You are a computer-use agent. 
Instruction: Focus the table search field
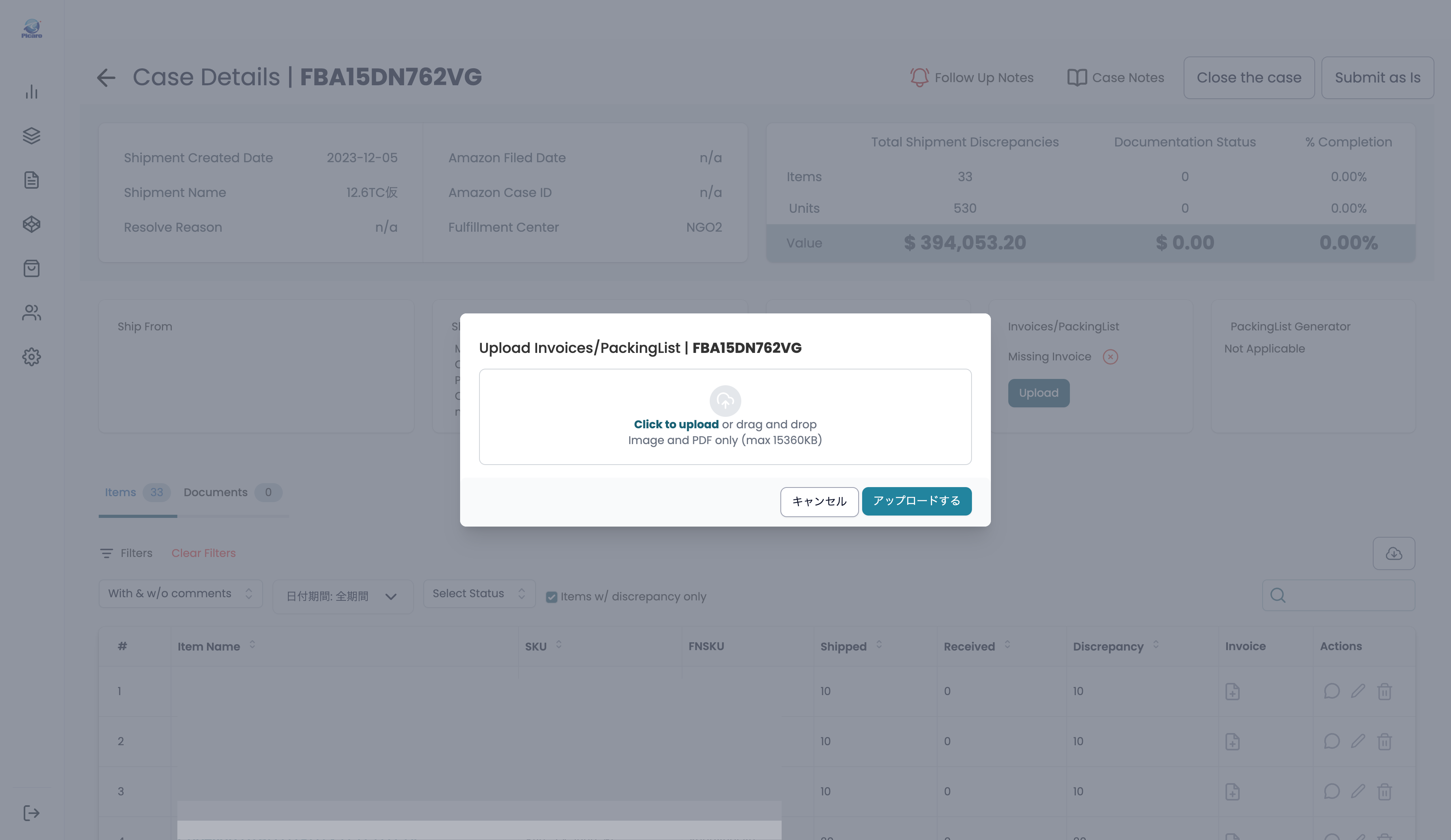tap(1338, 596)
